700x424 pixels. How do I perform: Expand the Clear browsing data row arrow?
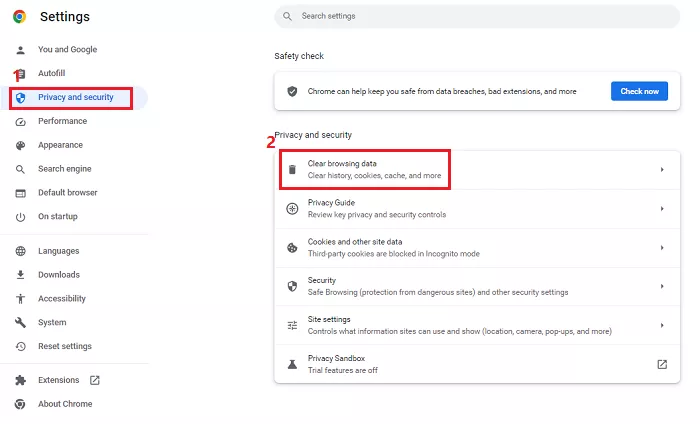pyautogui.click(x=662, y=170)
